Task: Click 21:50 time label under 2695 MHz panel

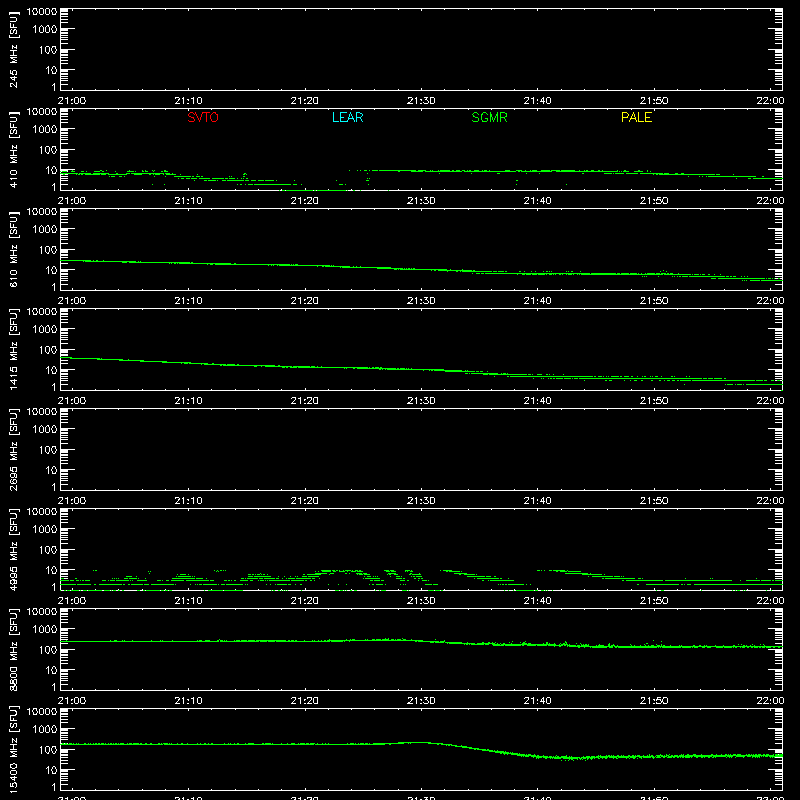Action: 654,501
